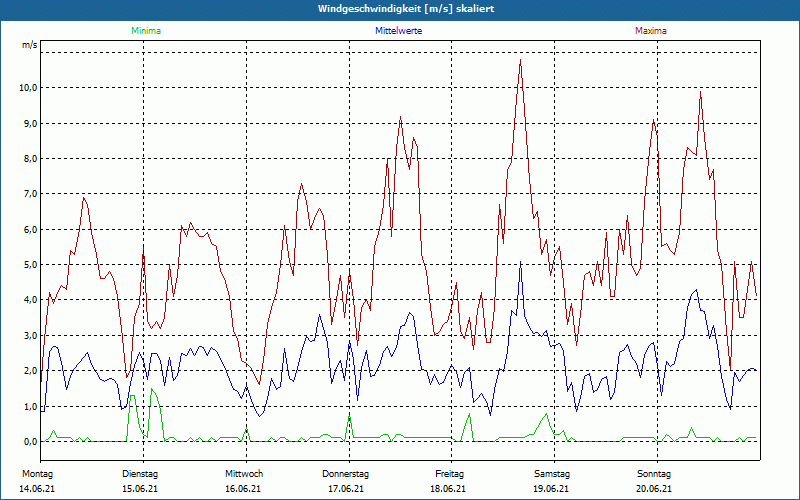The image size is (800, 500).
Task: Click the '20.06.21' date label
Action: pos(654,489)
